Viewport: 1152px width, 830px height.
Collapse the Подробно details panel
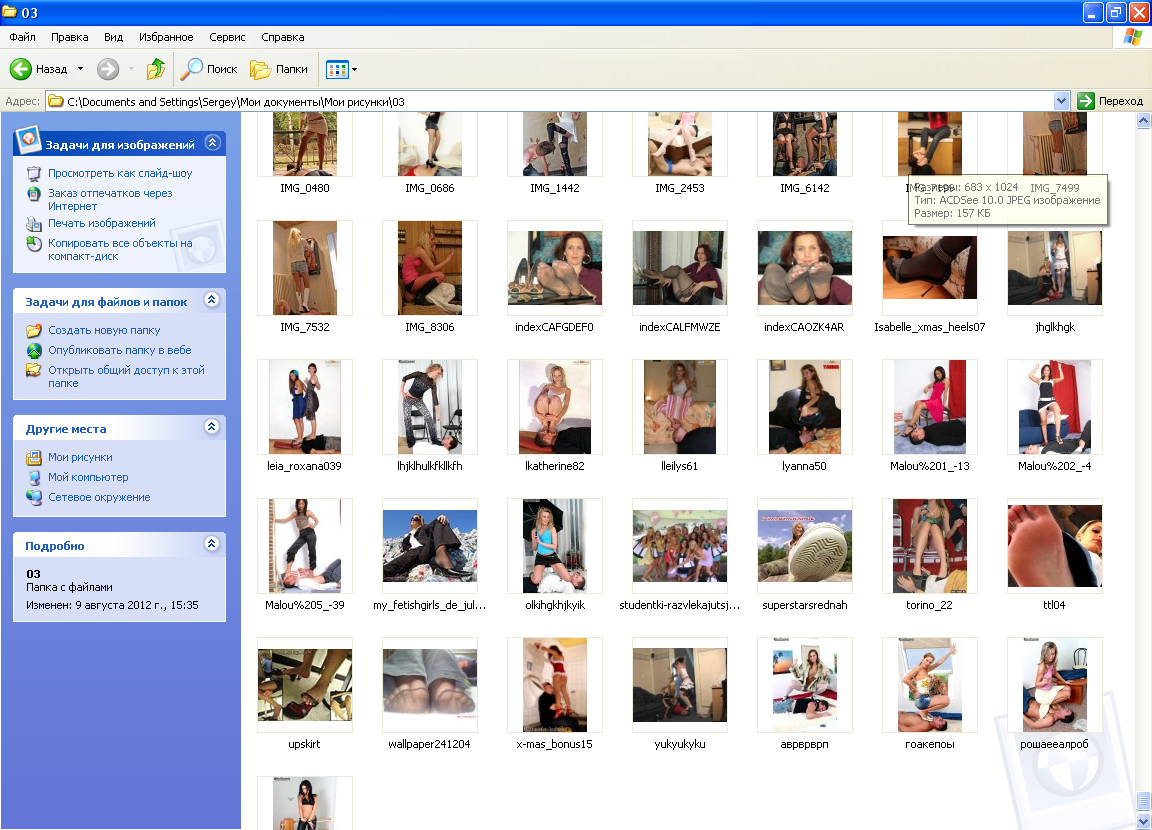[212, 544]
